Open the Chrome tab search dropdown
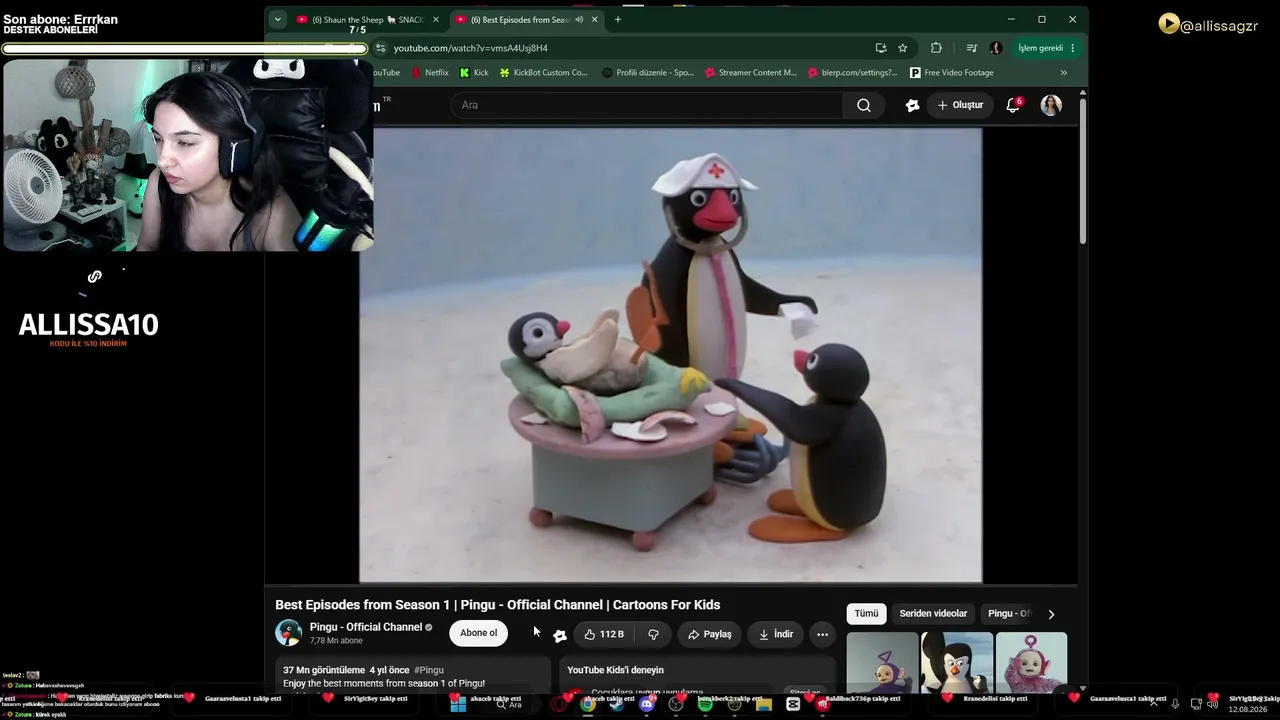This screenshot has width=1280, height=720. [x=278, y=19]
